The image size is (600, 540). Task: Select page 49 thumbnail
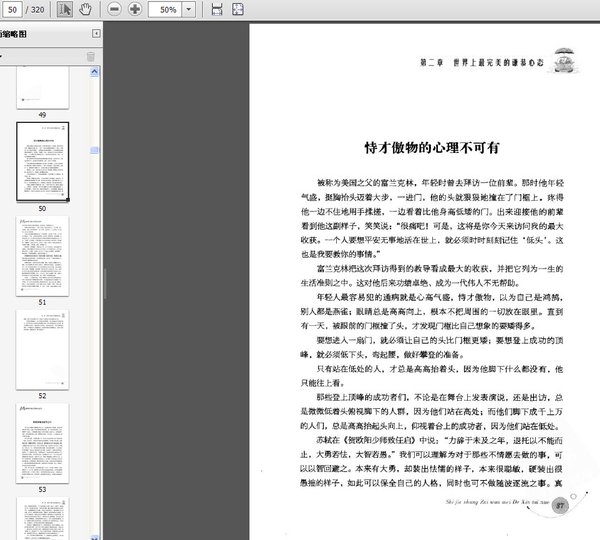click(x=42, y=88)
